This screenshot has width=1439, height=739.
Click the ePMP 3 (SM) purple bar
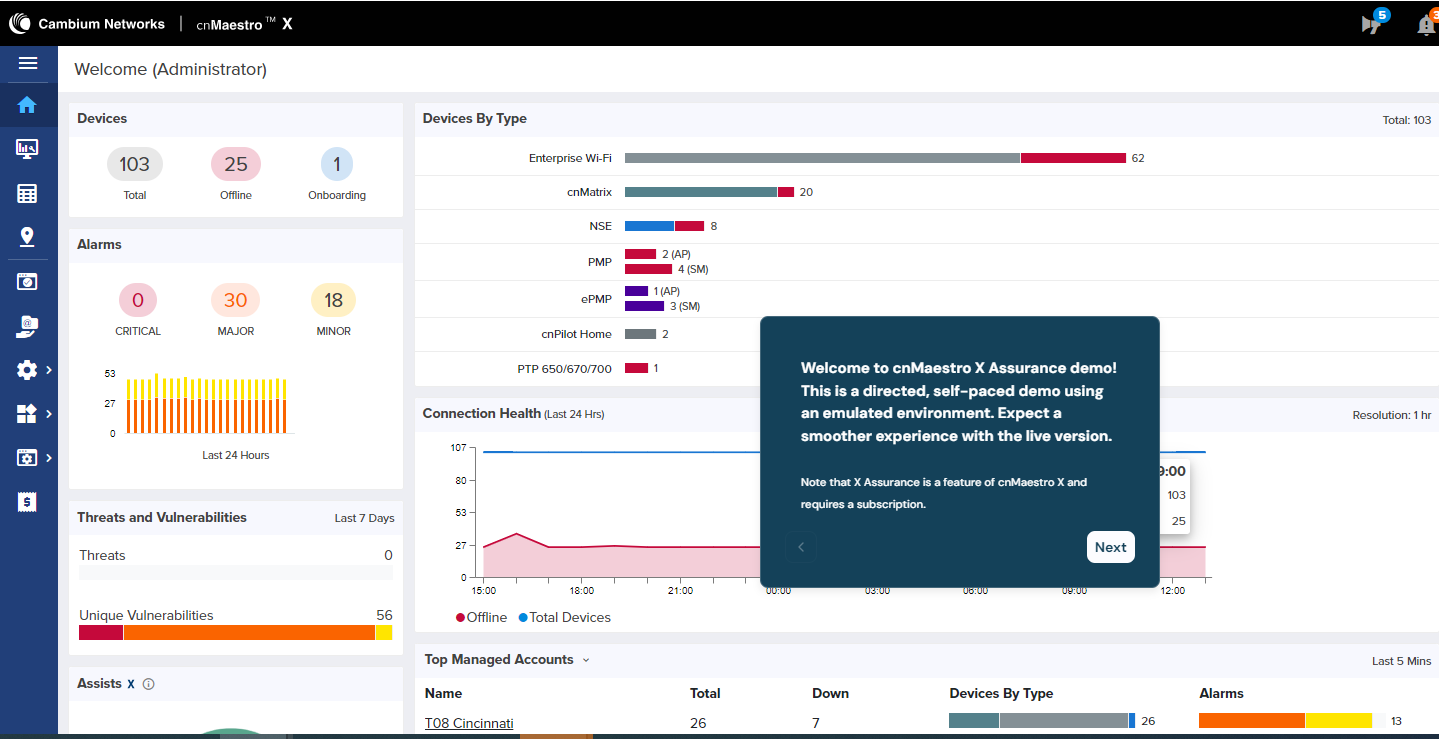point(644,306)
